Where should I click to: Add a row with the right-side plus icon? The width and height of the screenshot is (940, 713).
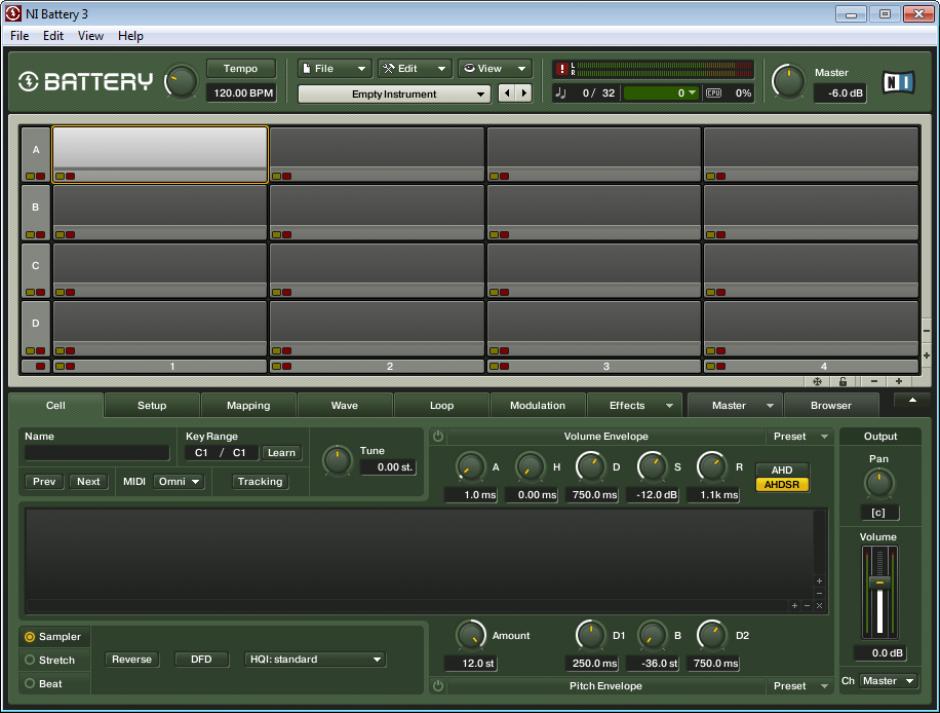926,356
